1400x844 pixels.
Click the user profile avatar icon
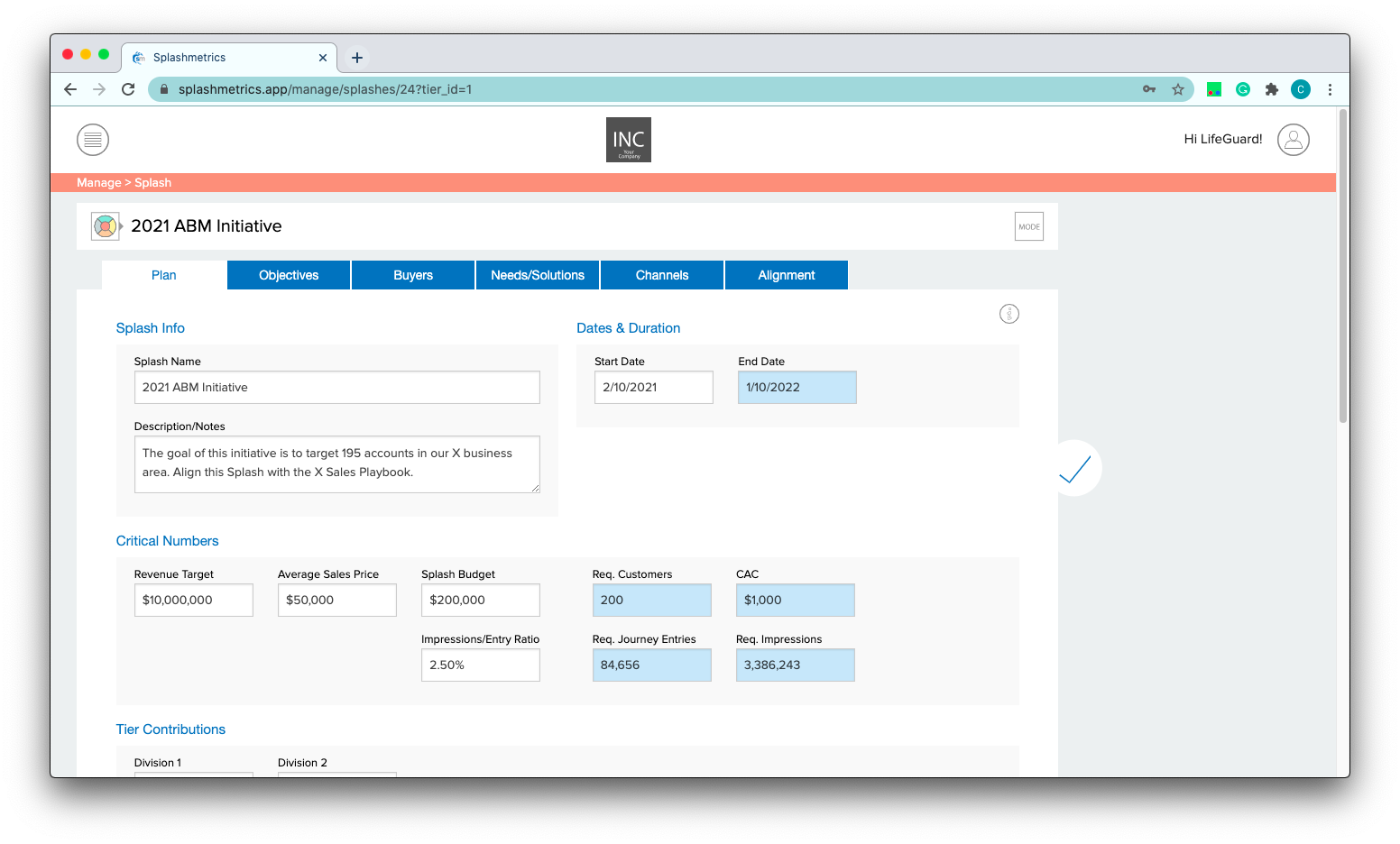1293,140
